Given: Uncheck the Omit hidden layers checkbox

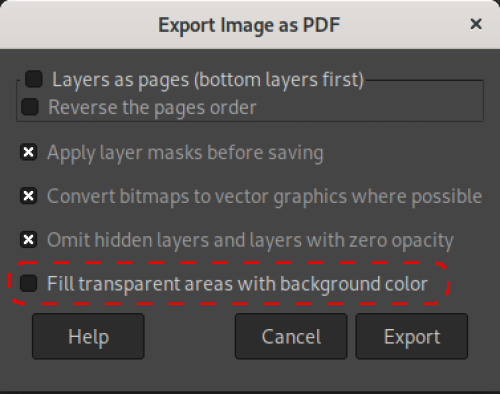Looking at the screenshot, I should click(28, 239).
